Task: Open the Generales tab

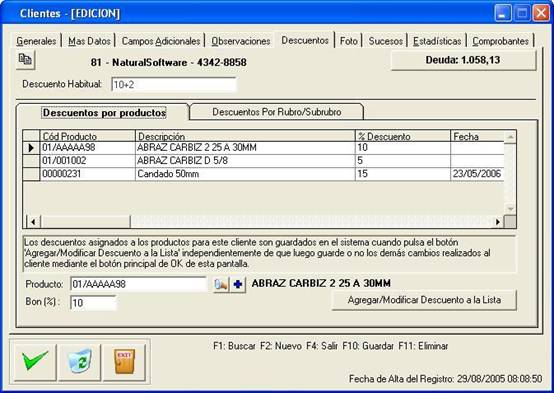Action: (36, 41)
